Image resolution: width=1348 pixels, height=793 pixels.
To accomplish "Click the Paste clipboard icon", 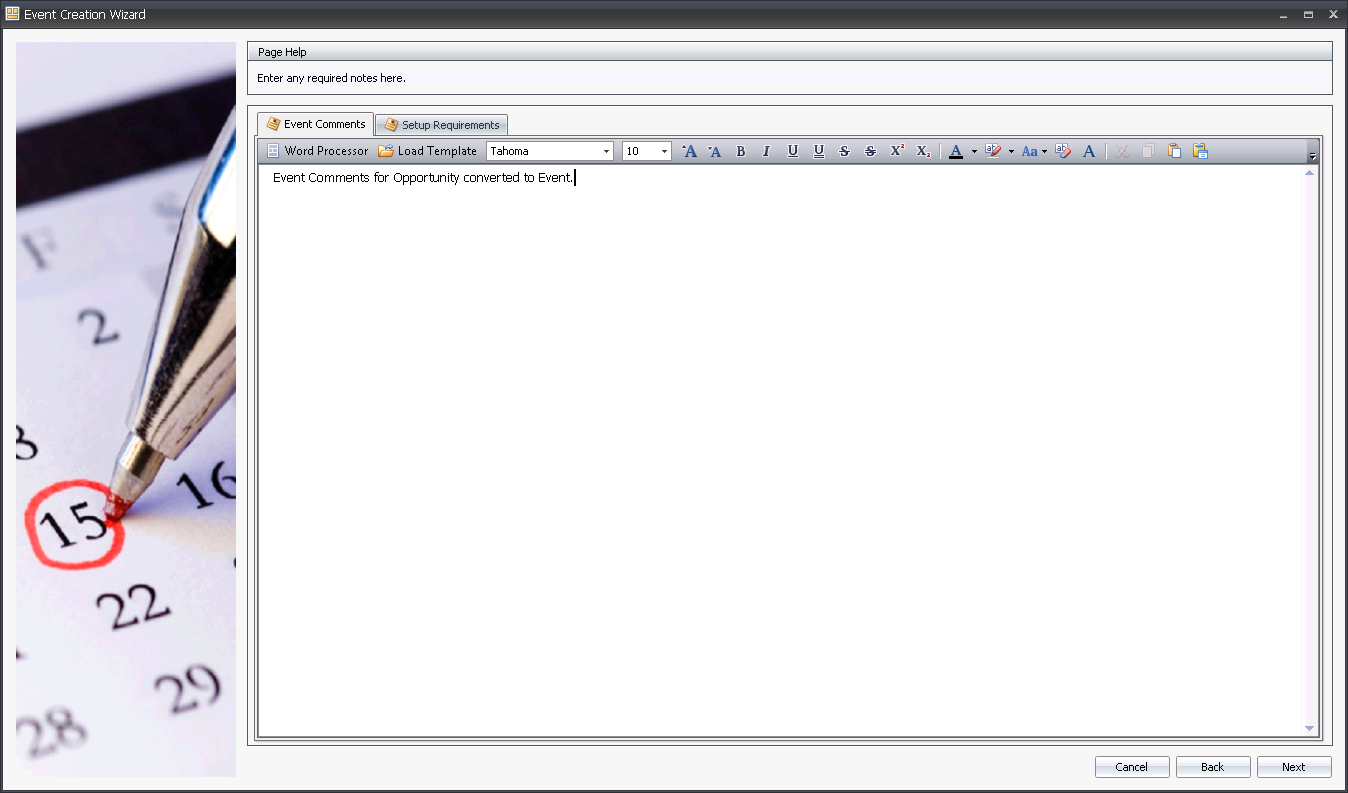I will [x=1174, y=151].
